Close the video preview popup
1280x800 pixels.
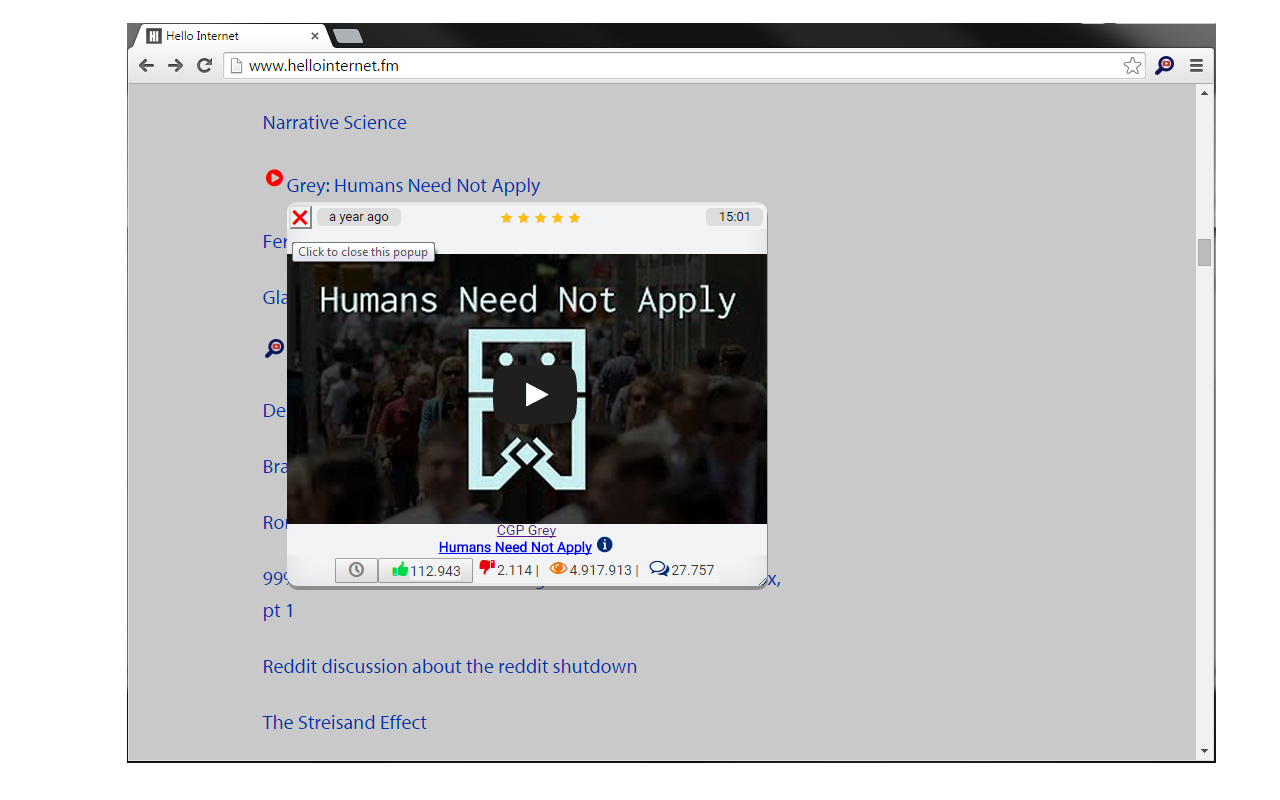(x=299, y=218)
